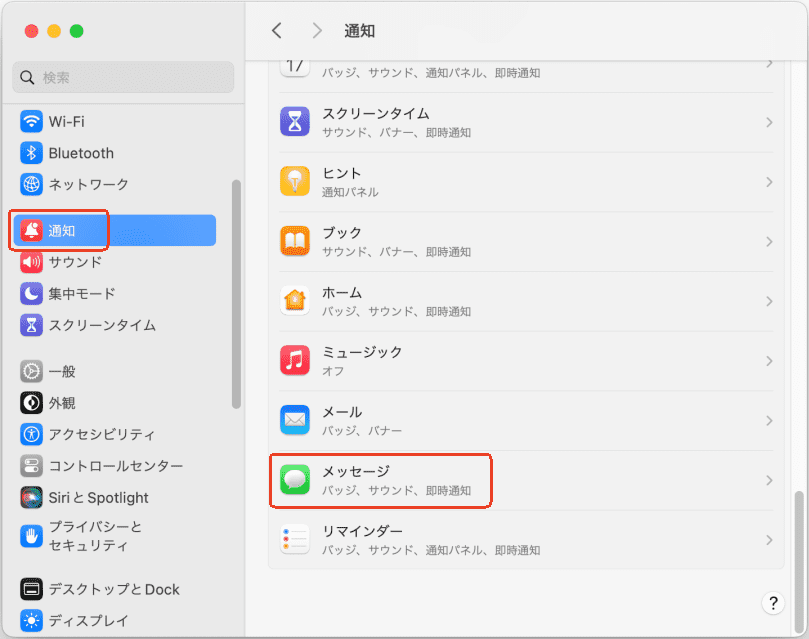Click ディスプレイ label in sidebar
This screenshot has height=639, width=809.
coord(88,620)
